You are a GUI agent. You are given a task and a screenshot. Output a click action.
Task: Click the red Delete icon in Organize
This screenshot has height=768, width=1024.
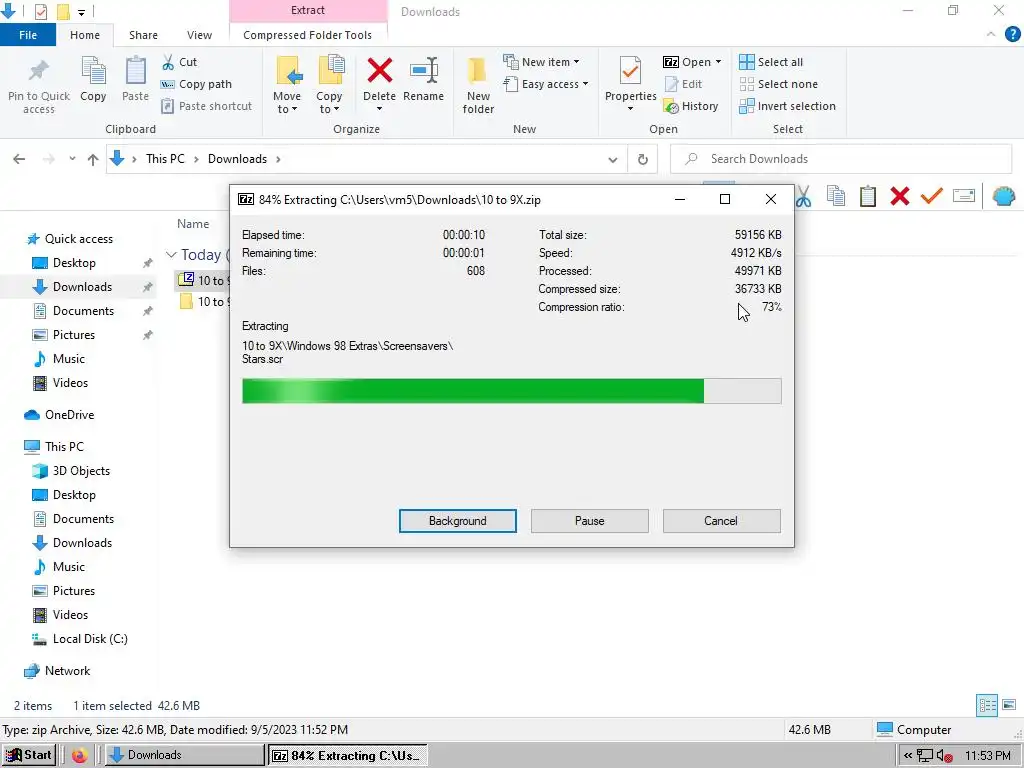379,71
